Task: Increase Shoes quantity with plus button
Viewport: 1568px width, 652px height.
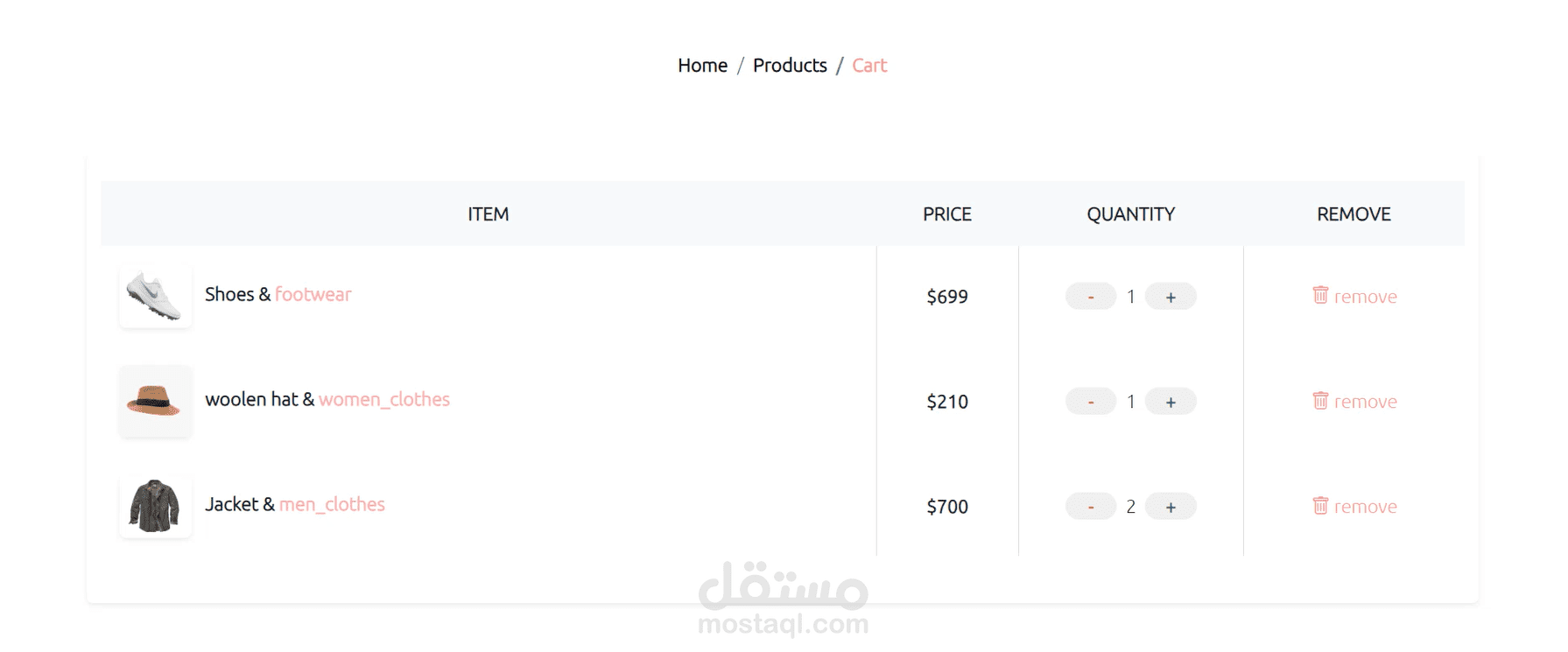Action: coord(1171,297)
